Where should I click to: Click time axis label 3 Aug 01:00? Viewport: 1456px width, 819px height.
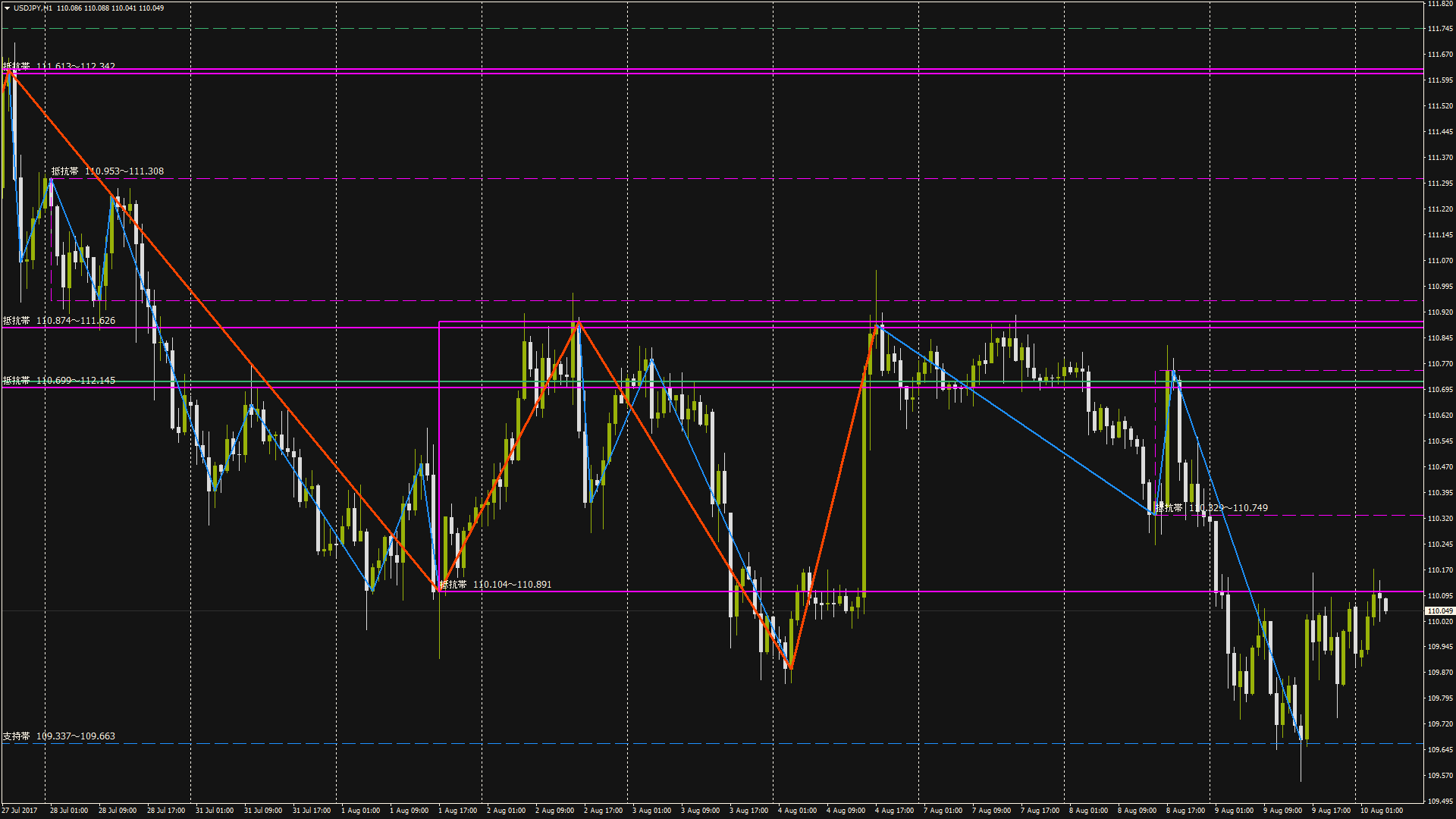tap(651, 811)
